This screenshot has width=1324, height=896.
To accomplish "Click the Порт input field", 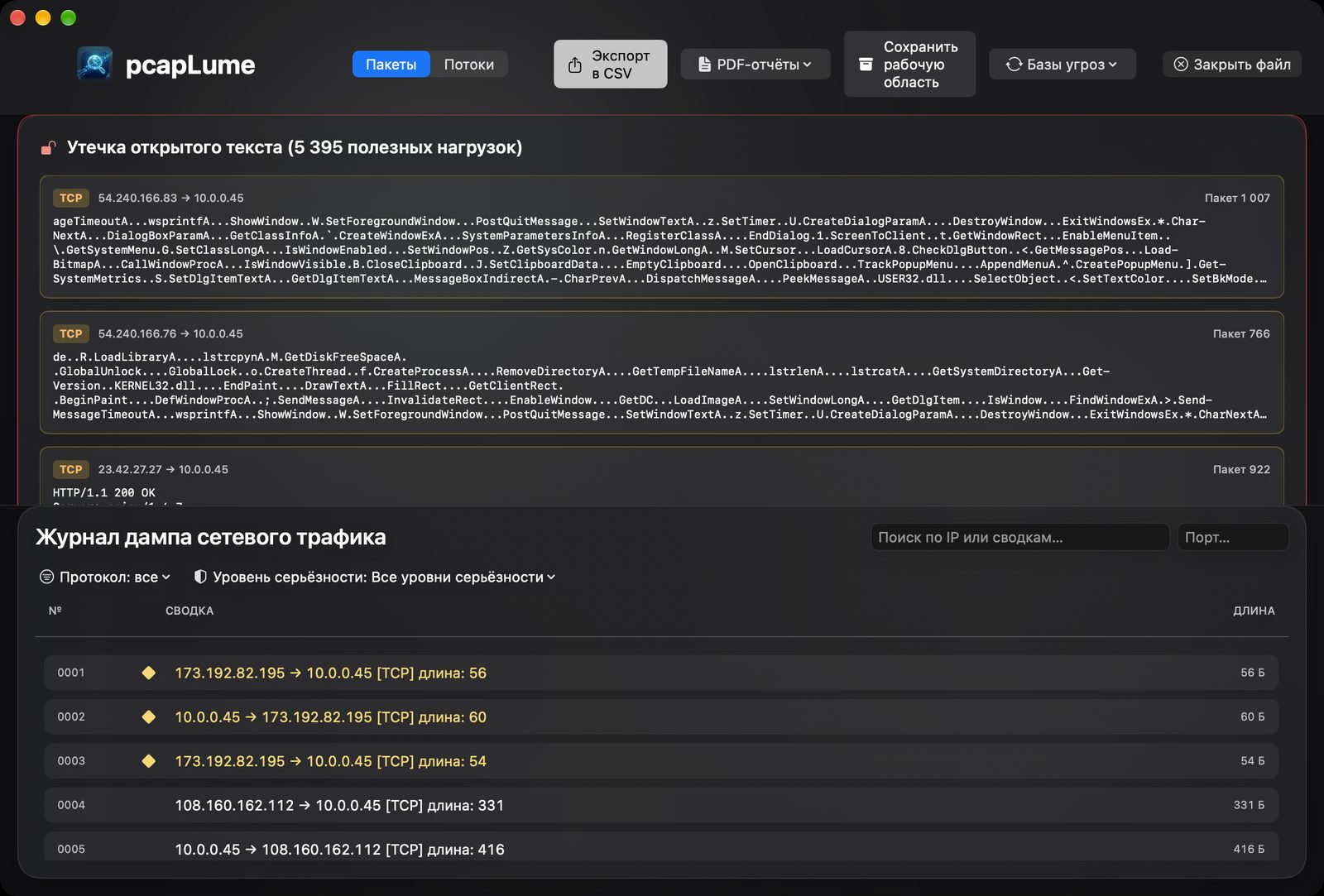I will pos(1233,538).
